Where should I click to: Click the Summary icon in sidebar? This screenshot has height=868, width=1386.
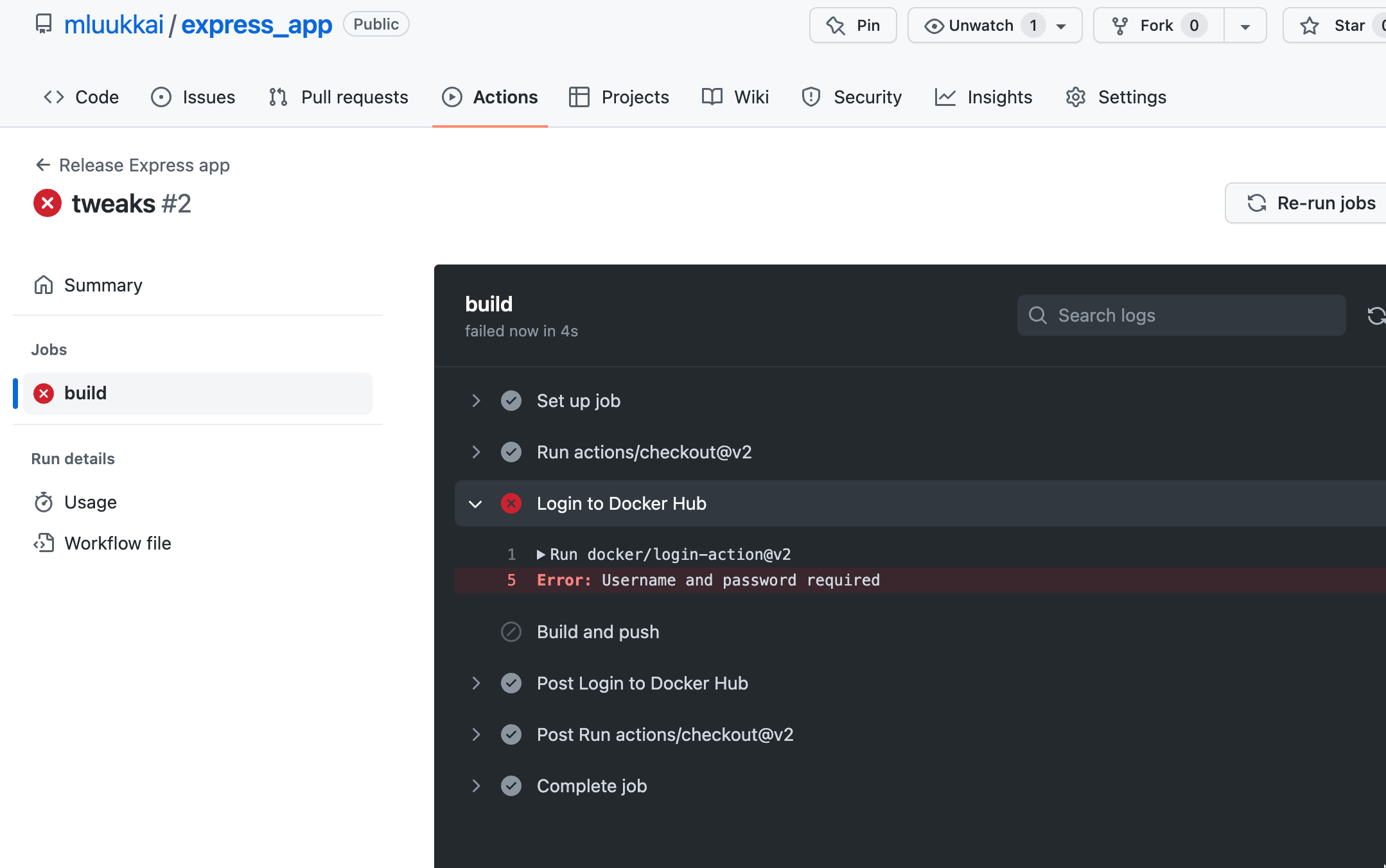pos(44,285)
